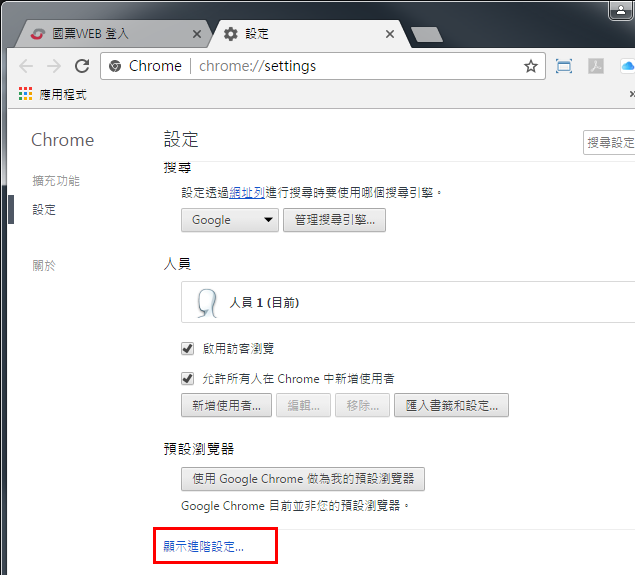Bookmark this page with the star icon
635x575 pixels.
[531, 66]
